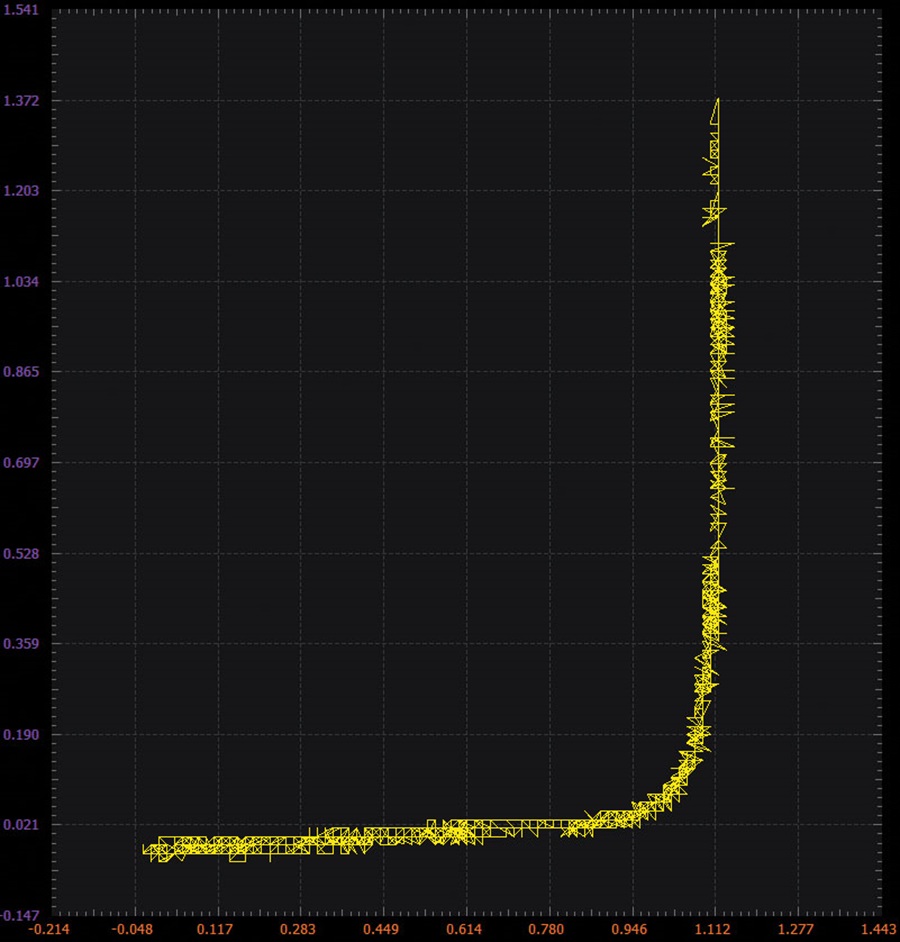Click the 1.034 value on the vertical axis
Image resolution: width=900 pixels, height=942 pixels.
click(x=21, y=282)
